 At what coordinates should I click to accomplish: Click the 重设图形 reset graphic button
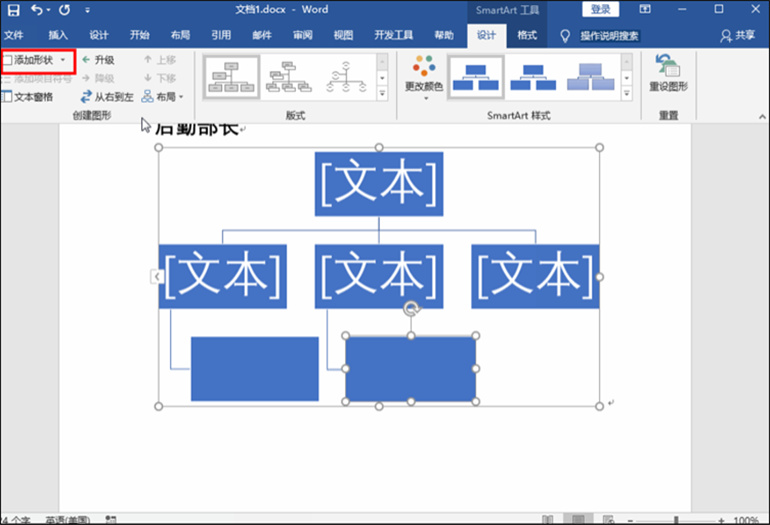click(x=668, y=73)
